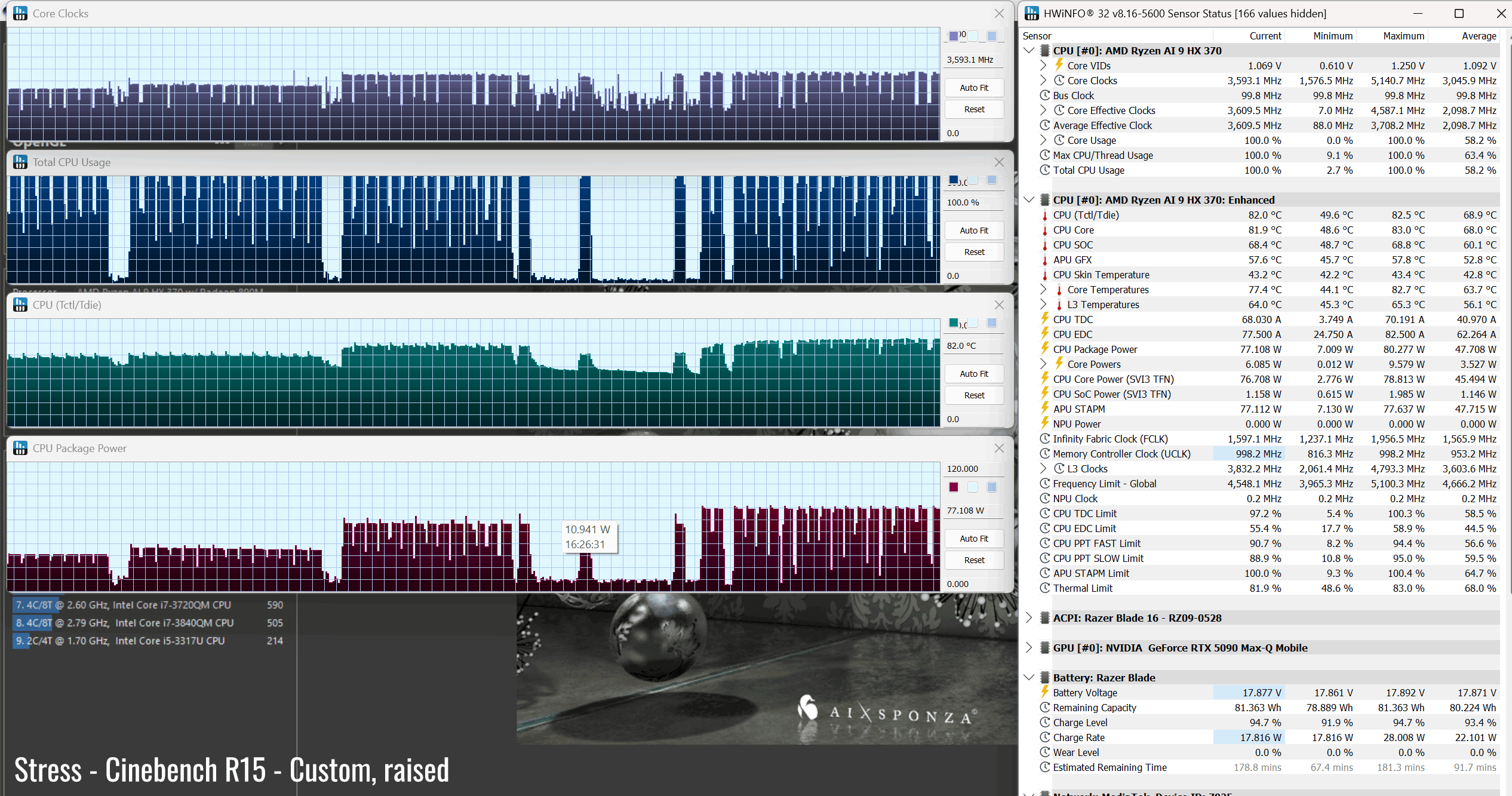1512x796 pixels.
Task: Expand the Core Usage row
Action: coord(1043,140)
